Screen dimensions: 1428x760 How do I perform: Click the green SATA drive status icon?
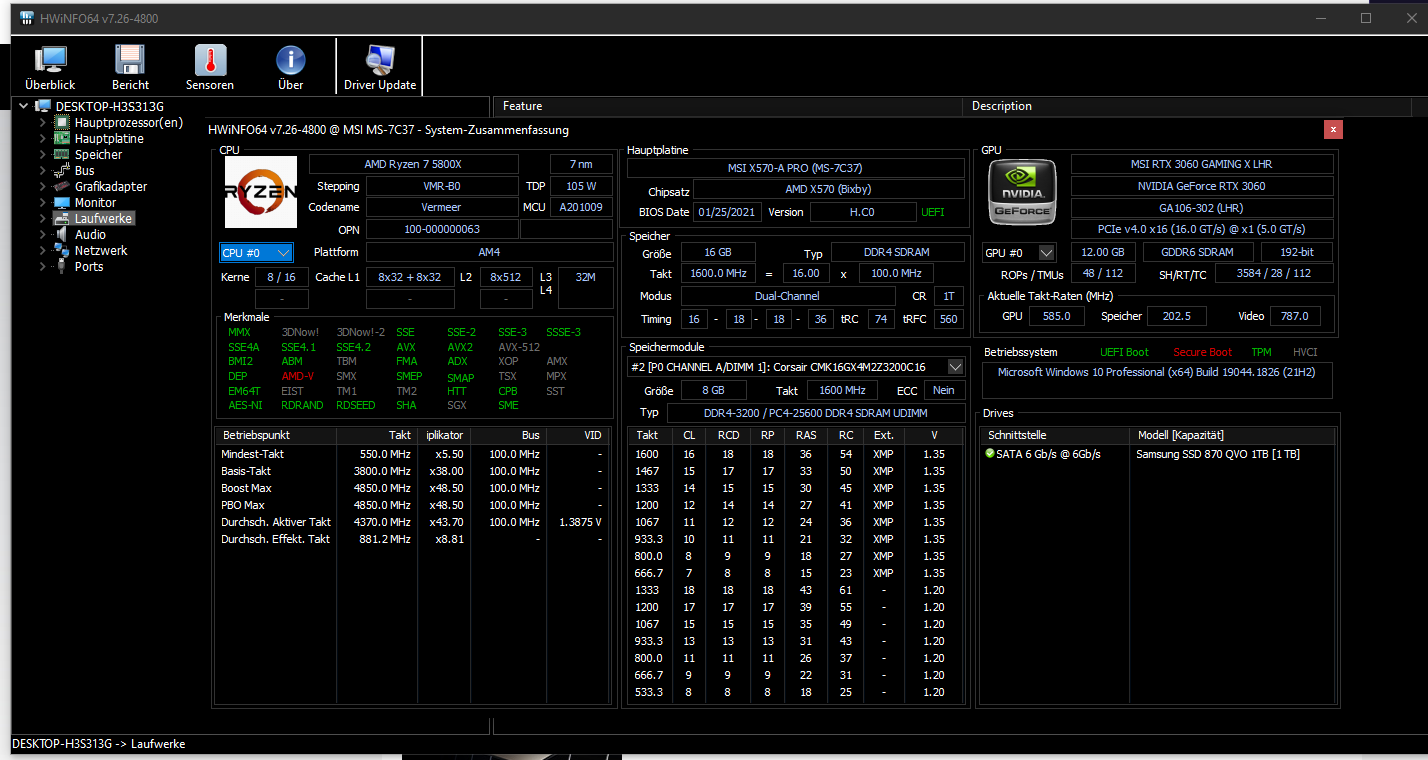pos(990,454)
